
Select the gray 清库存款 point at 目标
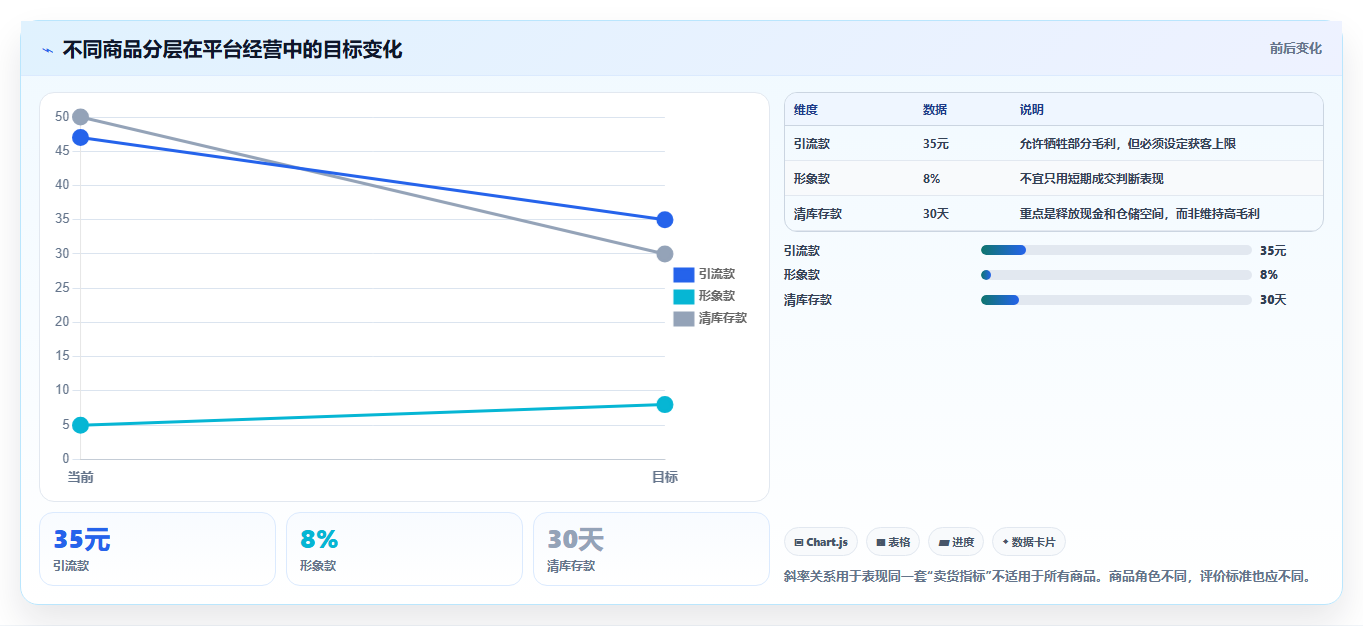click(x=665, y=254)
